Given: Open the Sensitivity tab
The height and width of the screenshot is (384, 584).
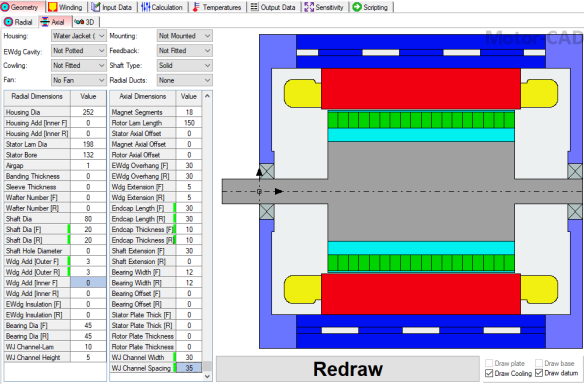Looking at the screenshot, I should [325, 7].
